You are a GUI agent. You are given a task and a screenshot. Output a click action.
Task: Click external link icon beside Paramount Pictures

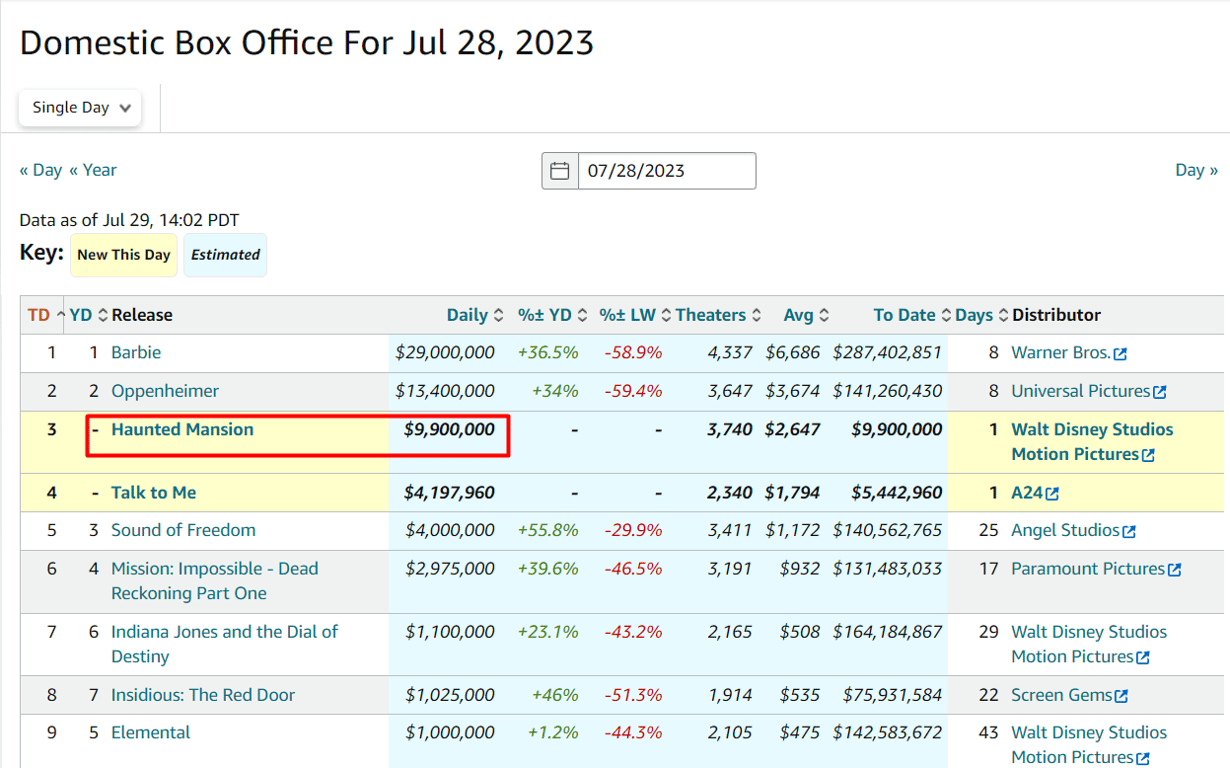click(x=1174, y=570)
